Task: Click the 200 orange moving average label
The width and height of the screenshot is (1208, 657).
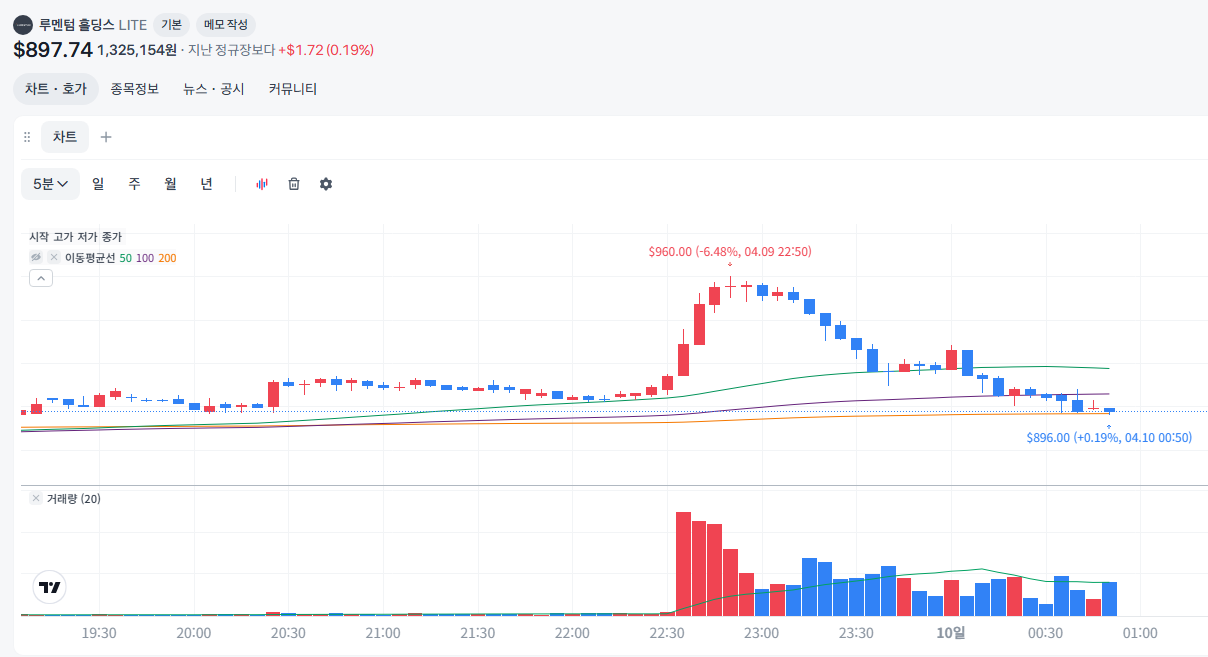Action: [167, 258]
